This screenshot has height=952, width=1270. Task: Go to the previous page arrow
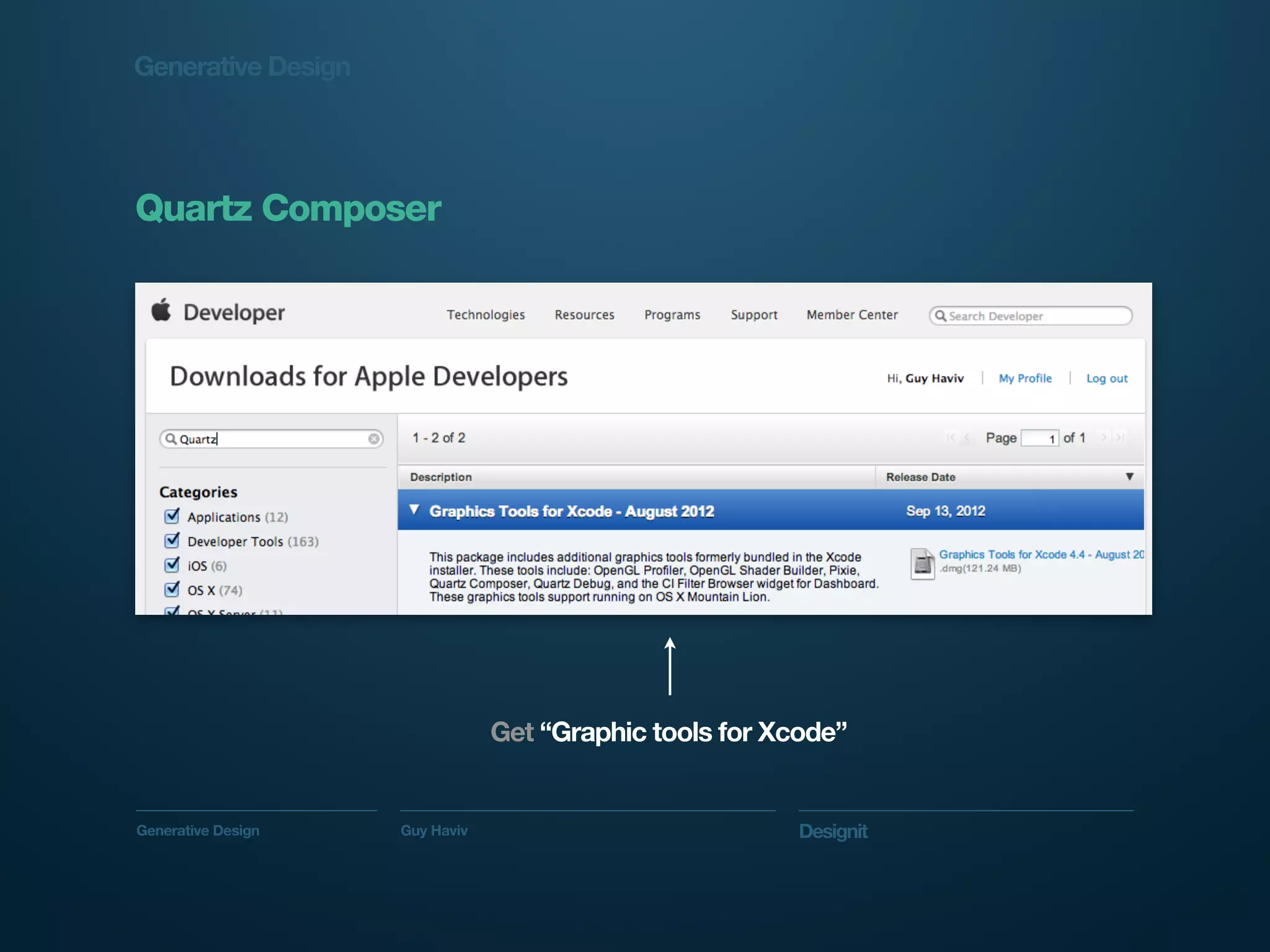click(x=967, y=438)
